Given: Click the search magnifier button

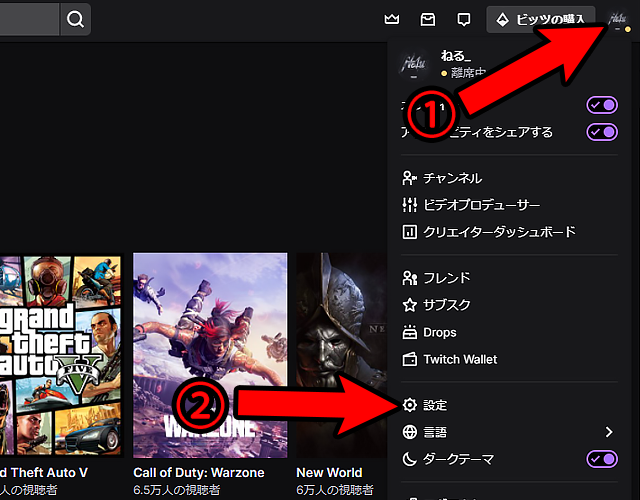Looking at the screenshot, I should (76, 19).
